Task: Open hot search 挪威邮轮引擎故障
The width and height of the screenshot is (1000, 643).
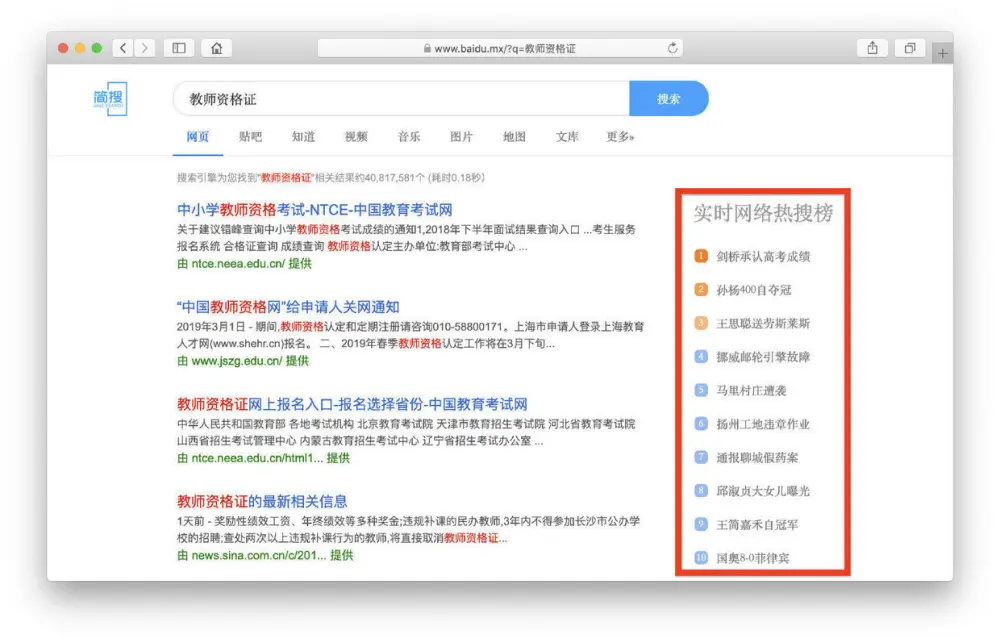Action: (x=763, y=357)
